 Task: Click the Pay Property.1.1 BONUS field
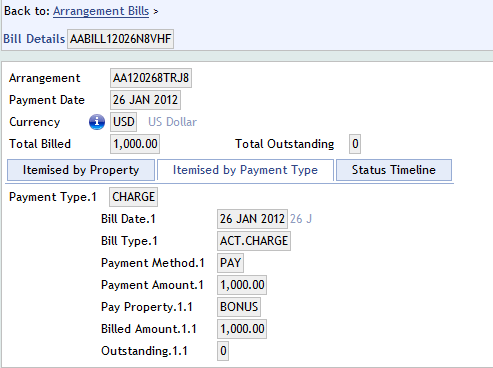tap(239, 307)
